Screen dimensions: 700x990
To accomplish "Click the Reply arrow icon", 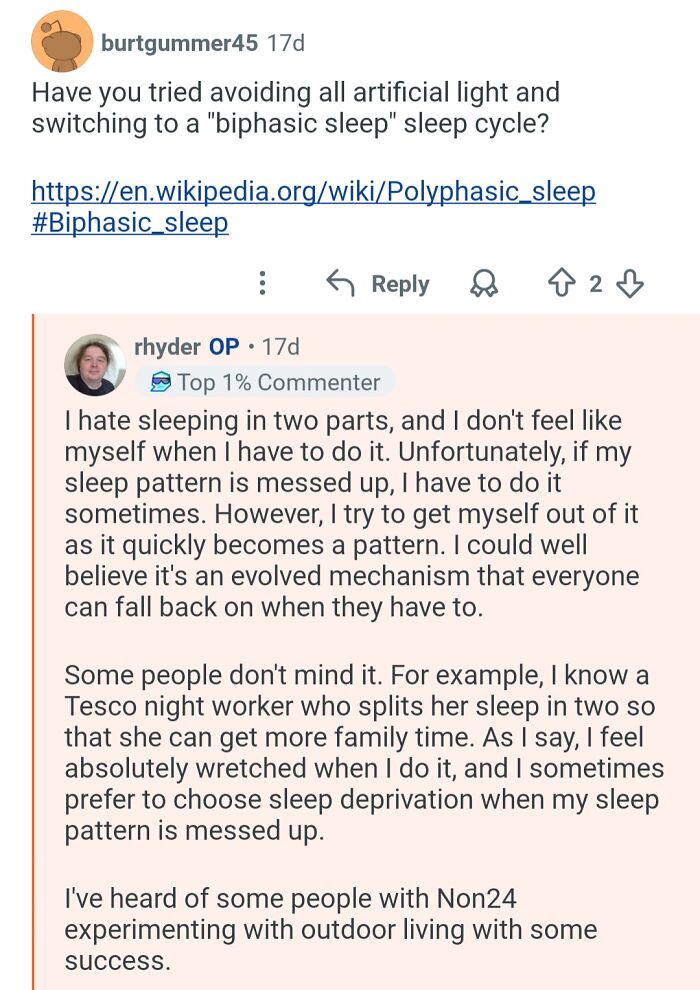I will [341, 284].
